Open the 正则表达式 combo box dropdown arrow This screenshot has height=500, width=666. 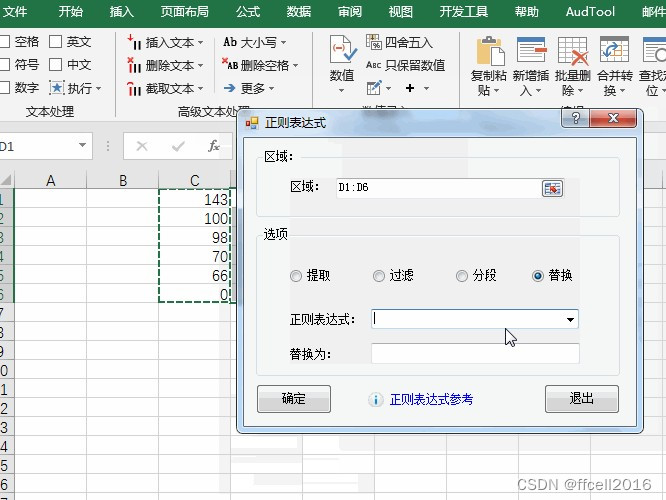[x=570, y=319]
